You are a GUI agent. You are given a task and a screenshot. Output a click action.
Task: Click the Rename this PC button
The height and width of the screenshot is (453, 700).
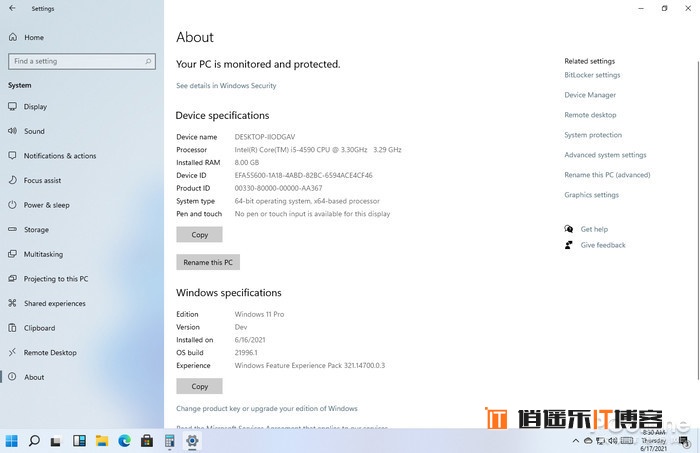pos(208,262)
